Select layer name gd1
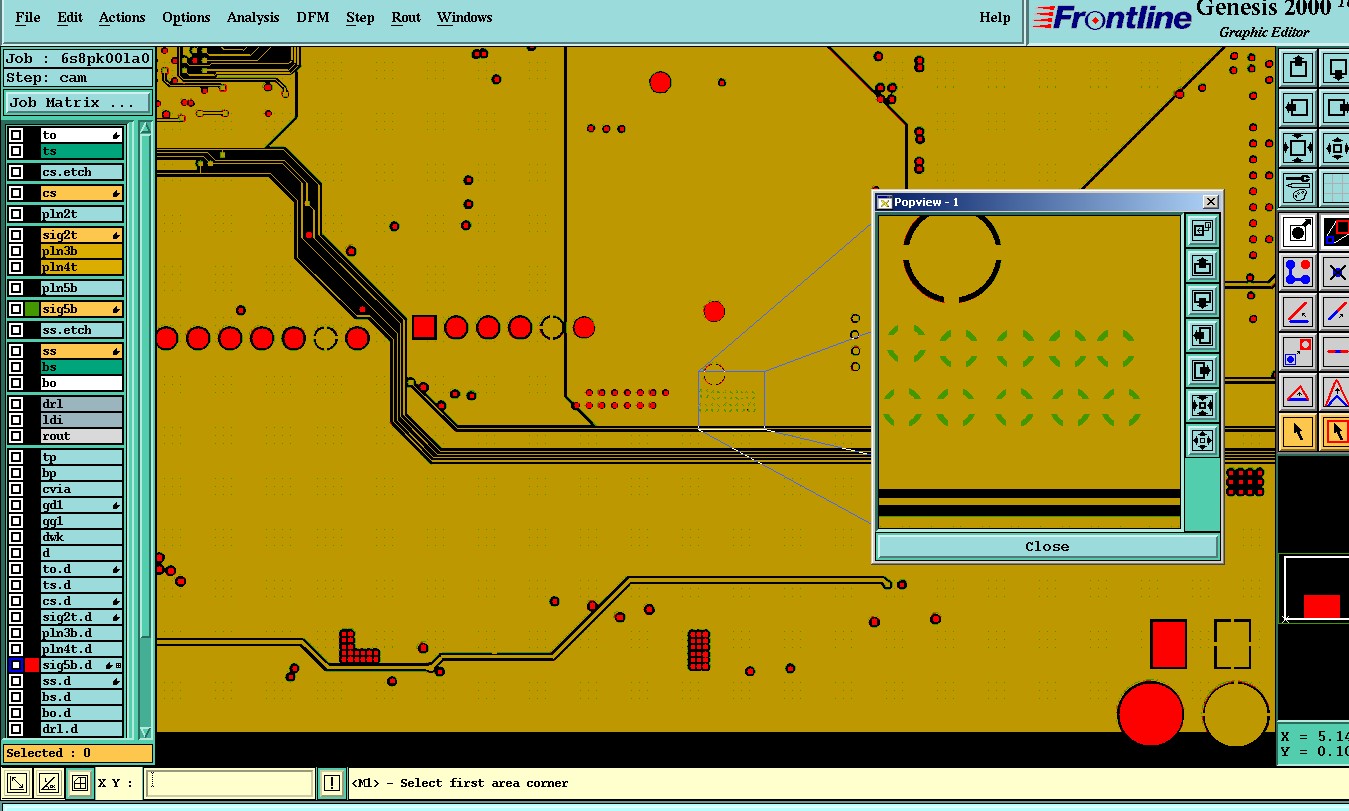Image resolution: width=1349 pixels, height=811 pixels. coord(82,505)
